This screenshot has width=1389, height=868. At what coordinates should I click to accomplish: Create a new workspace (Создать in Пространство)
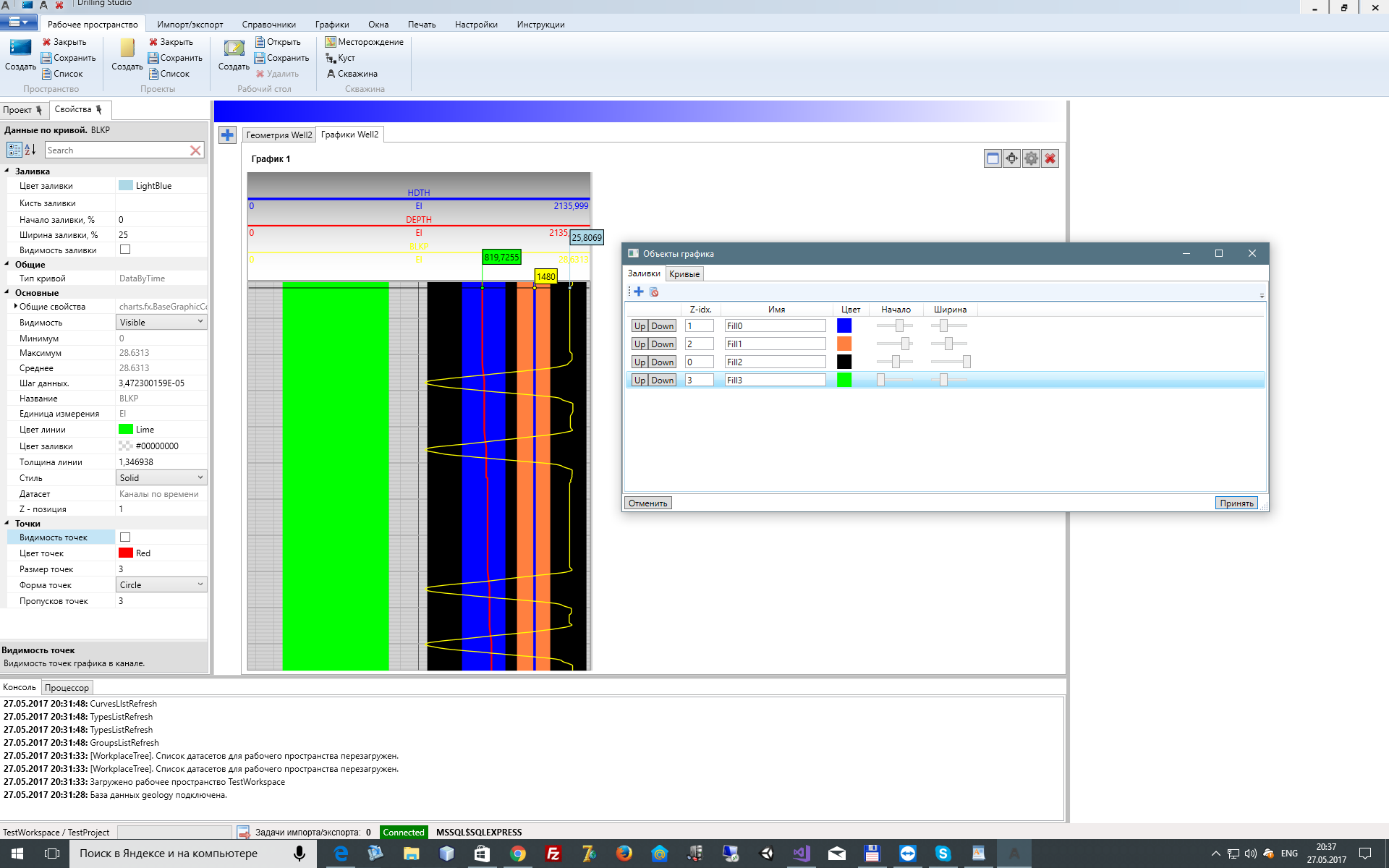[x=20, y=55]
